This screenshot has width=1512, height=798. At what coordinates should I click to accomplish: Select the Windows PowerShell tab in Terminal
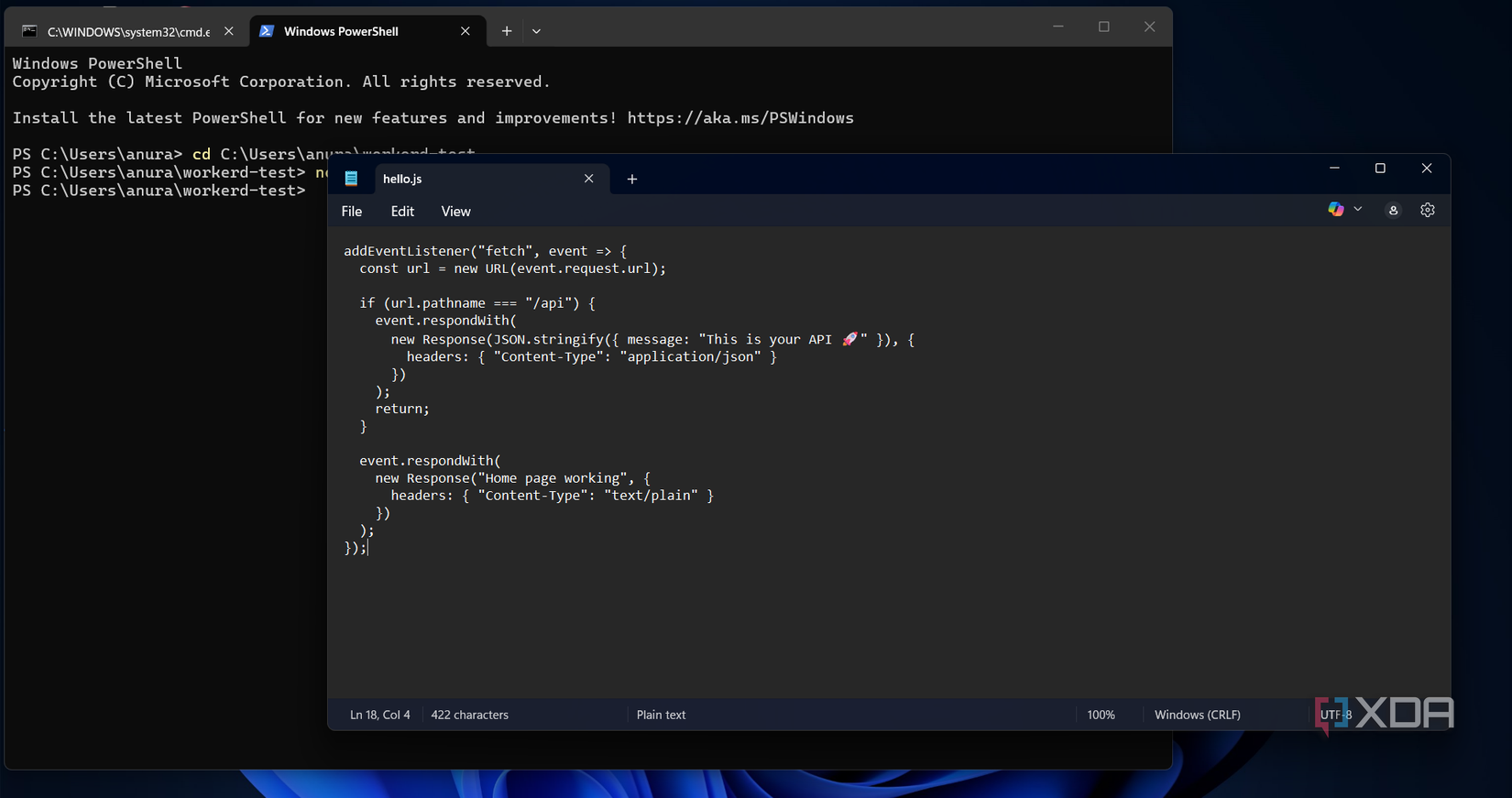pos(367,31)
